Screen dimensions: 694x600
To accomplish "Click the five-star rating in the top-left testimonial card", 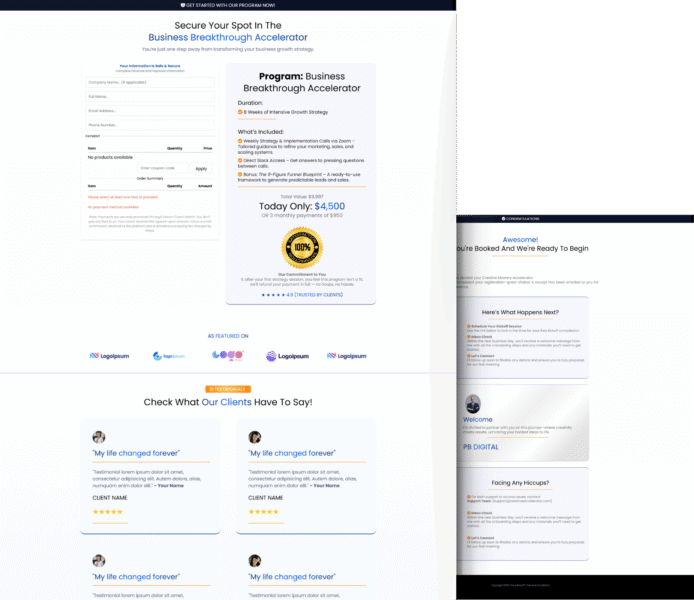I will 108,512.
